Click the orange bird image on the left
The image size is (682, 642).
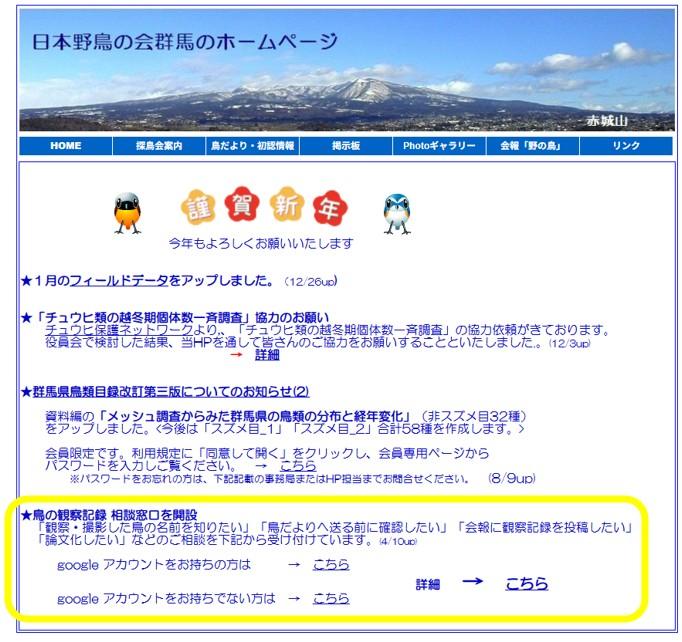127,212
